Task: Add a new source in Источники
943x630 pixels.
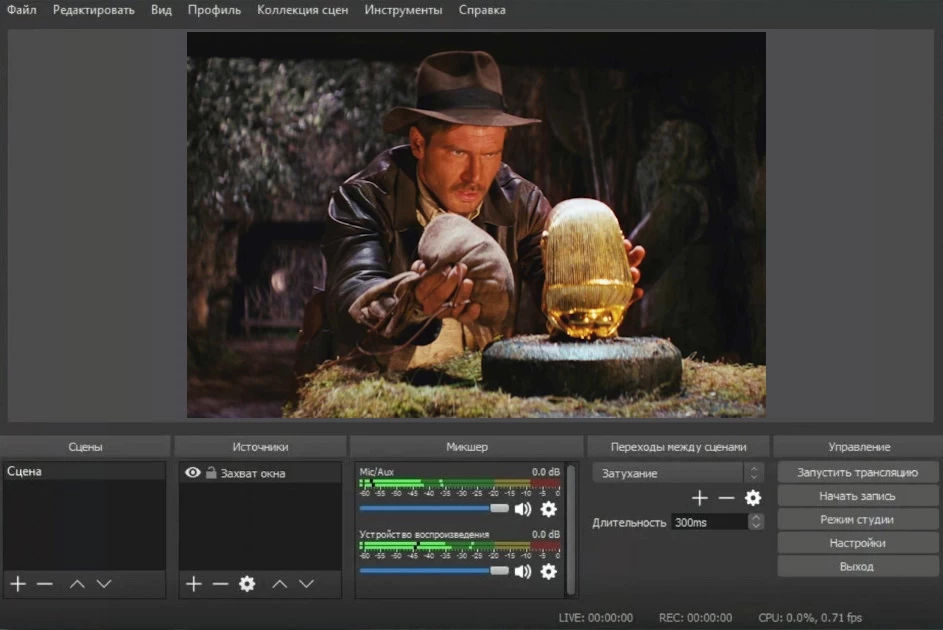Action: pos(194,584)
